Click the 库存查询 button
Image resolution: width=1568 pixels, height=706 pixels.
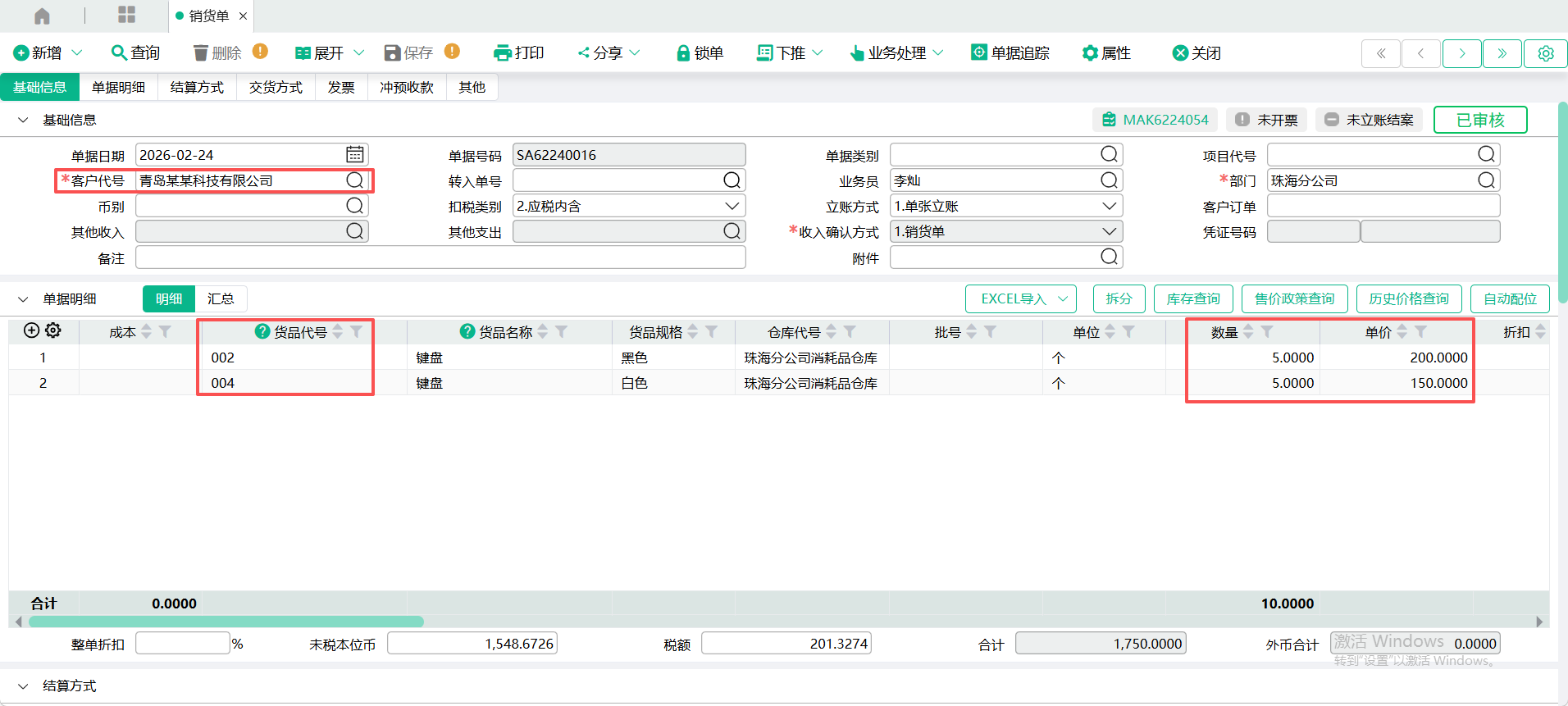click(x=1192, y=299)
